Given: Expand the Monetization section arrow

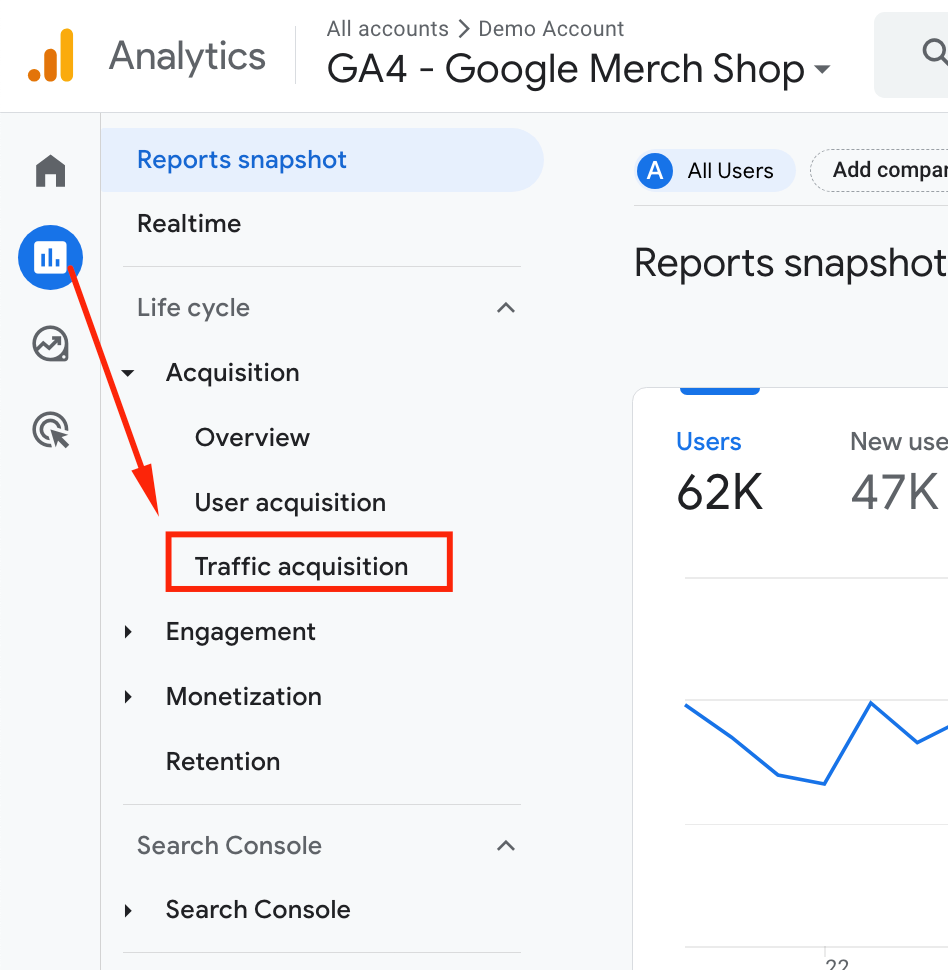Looking at the screenshot, I should coord(128,697).
